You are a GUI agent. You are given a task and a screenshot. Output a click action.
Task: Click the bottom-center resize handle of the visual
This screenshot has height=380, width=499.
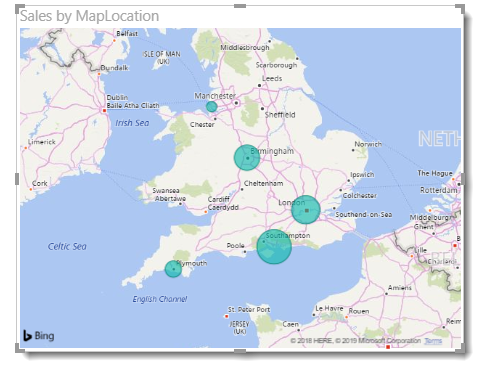click(x=240, y=351)
